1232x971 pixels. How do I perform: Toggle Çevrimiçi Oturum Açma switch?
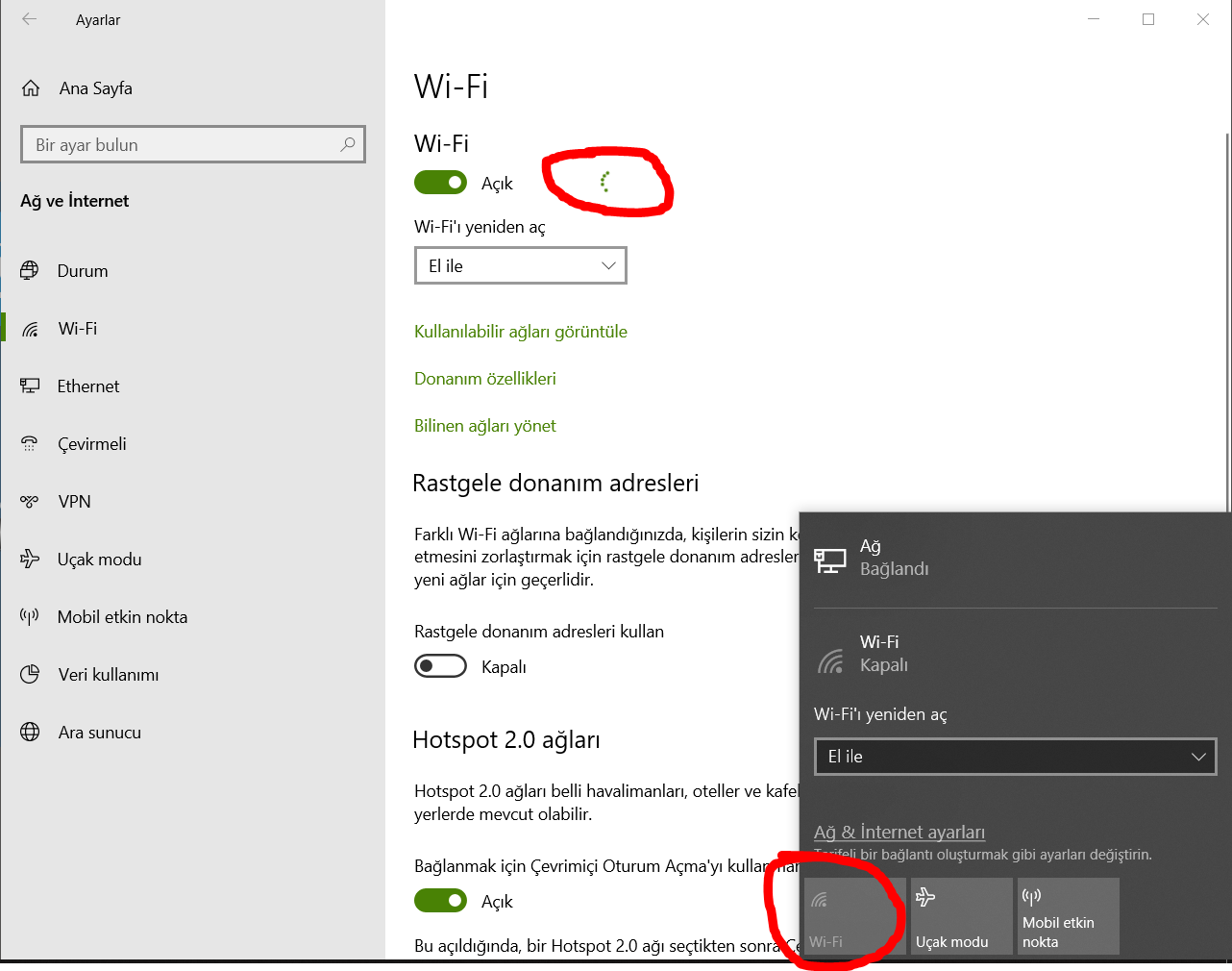pyautogui.click(x=440, y=901)
